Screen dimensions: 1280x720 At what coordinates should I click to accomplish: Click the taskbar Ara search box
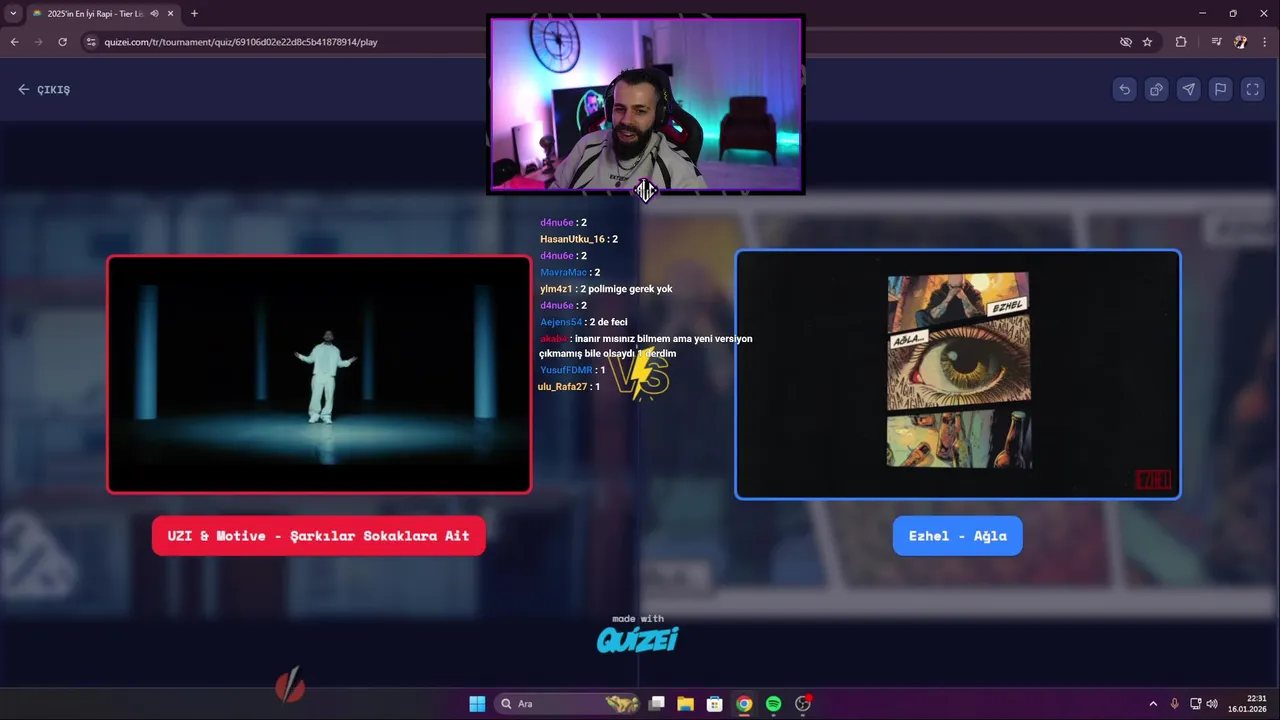567,704
